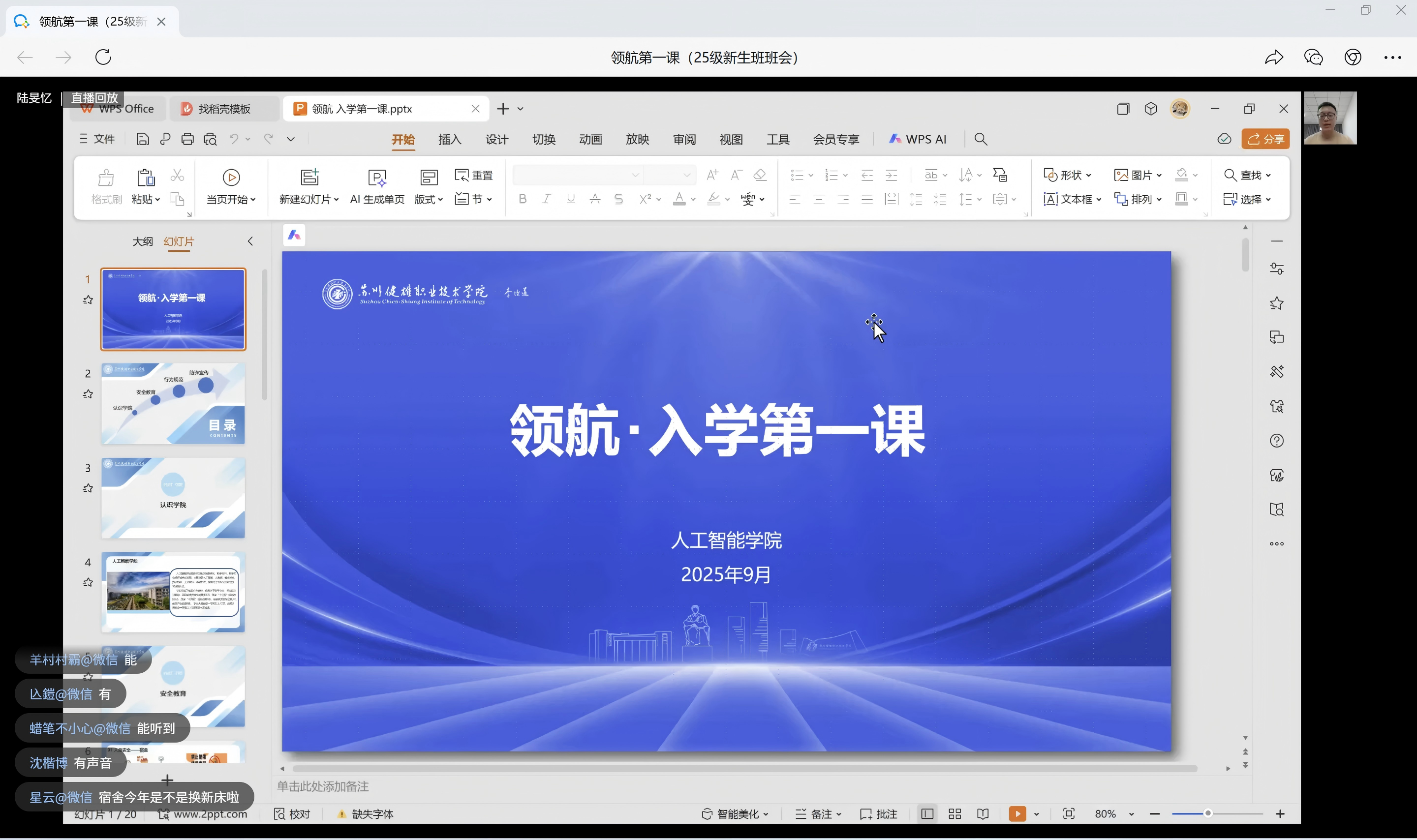The width and height of the screenshot is (1417, 840).
Task: Toggle Bold formatting
Action: point(523,199)
